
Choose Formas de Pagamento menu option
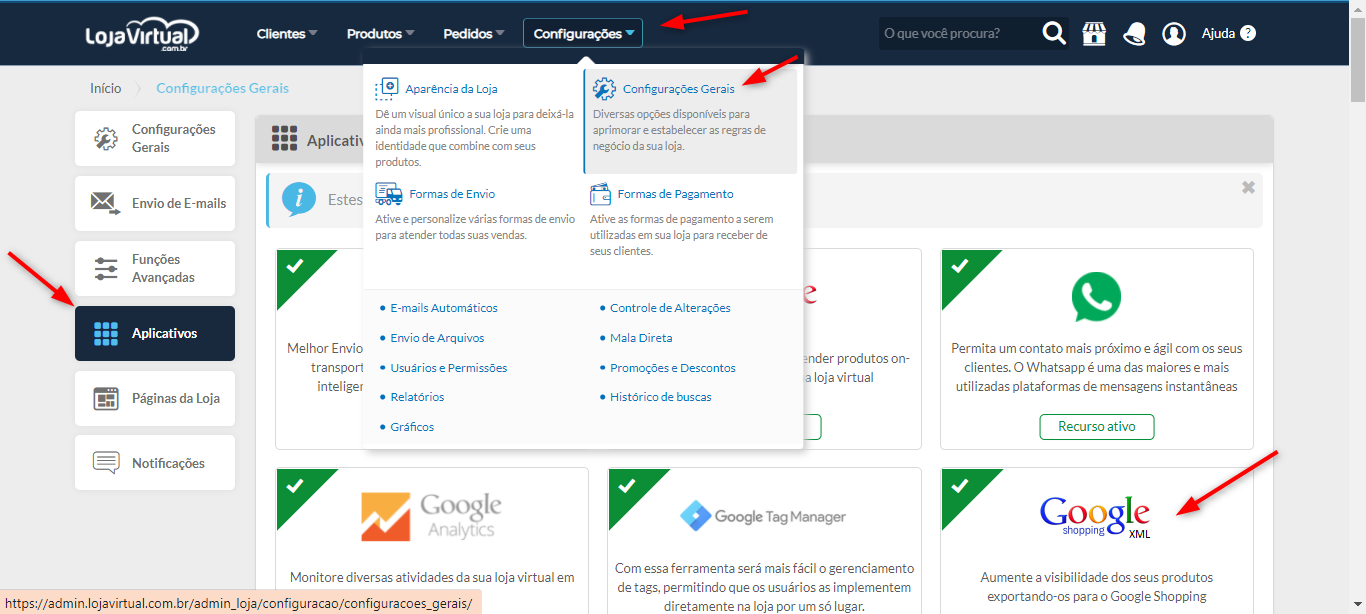tap(675, 194)
